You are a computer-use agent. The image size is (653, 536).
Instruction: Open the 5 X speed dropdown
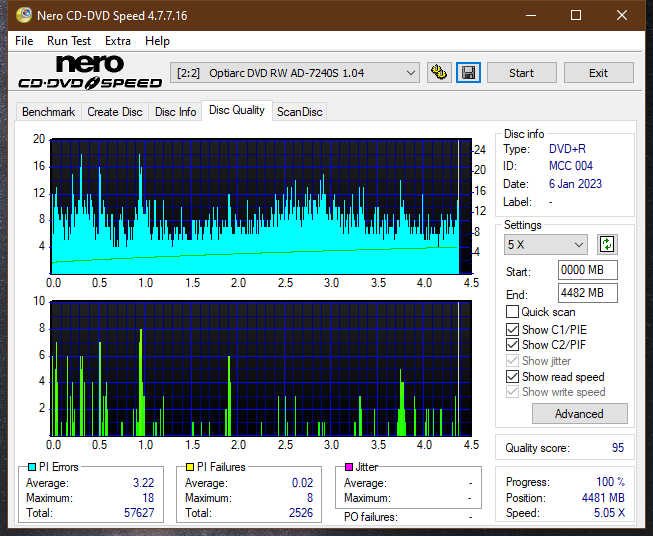(x=546, y=244)
